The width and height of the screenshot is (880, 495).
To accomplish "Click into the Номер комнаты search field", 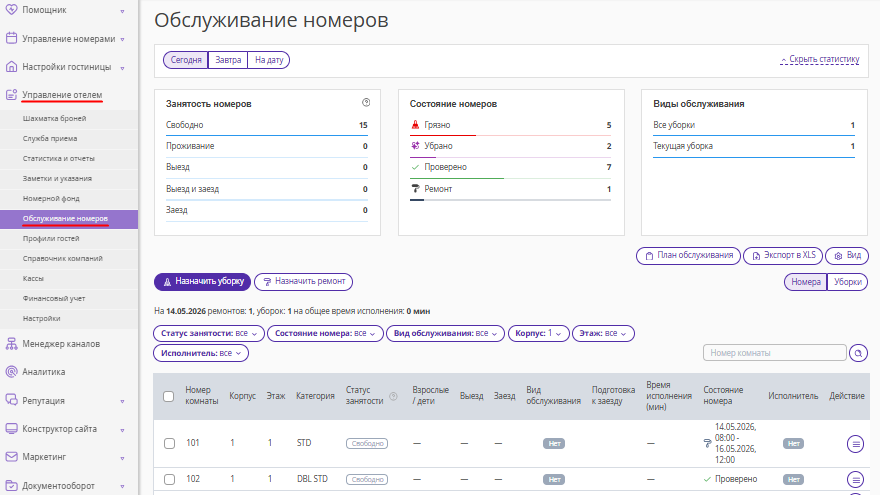I will coord(774,353).
